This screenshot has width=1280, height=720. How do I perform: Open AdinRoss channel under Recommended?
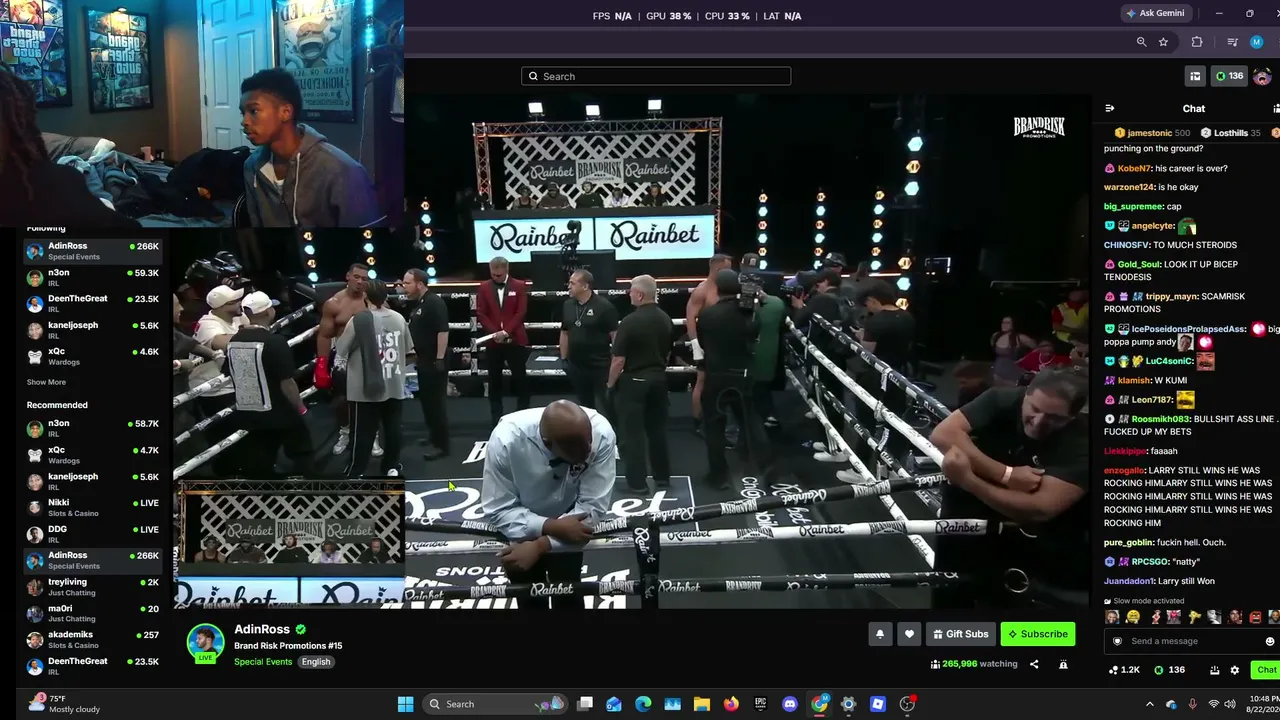[x=93, y=560]
